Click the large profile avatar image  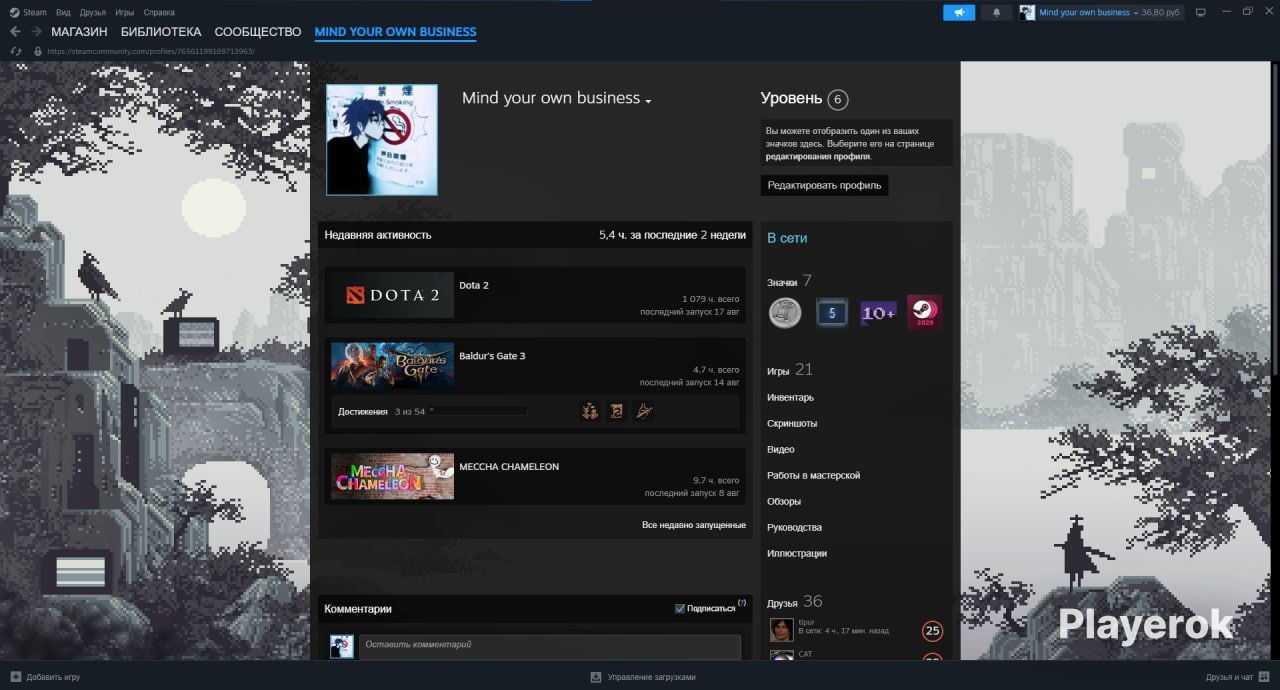(x=382, y=140)
